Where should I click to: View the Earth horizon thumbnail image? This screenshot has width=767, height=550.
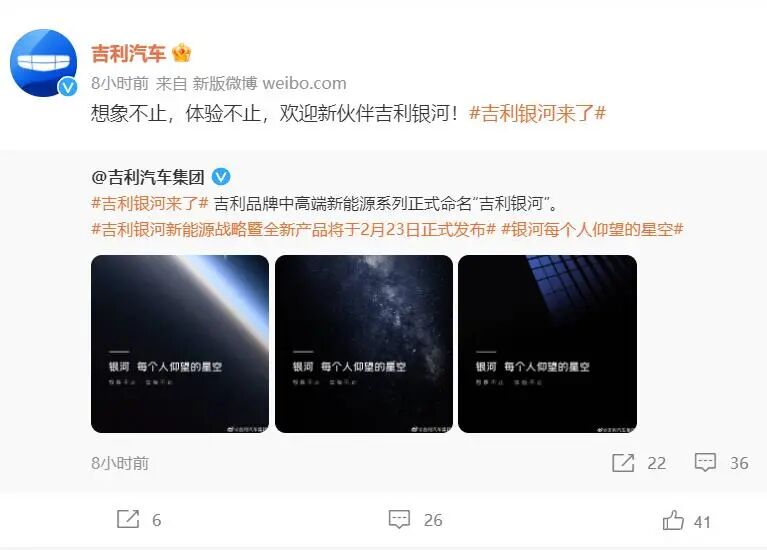pyautogui.click(x=180, y=344)
